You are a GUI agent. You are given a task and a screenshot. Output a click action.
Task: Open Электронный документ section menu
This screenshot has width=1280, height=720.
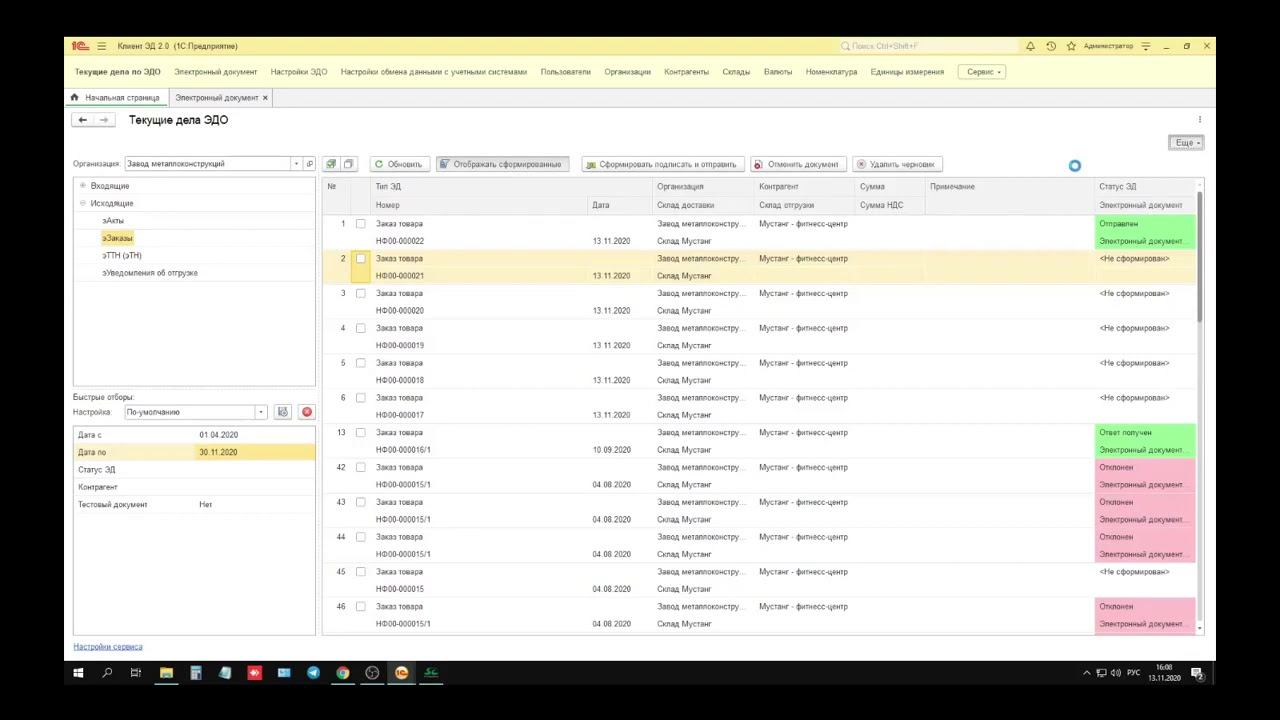coord(216,72)
